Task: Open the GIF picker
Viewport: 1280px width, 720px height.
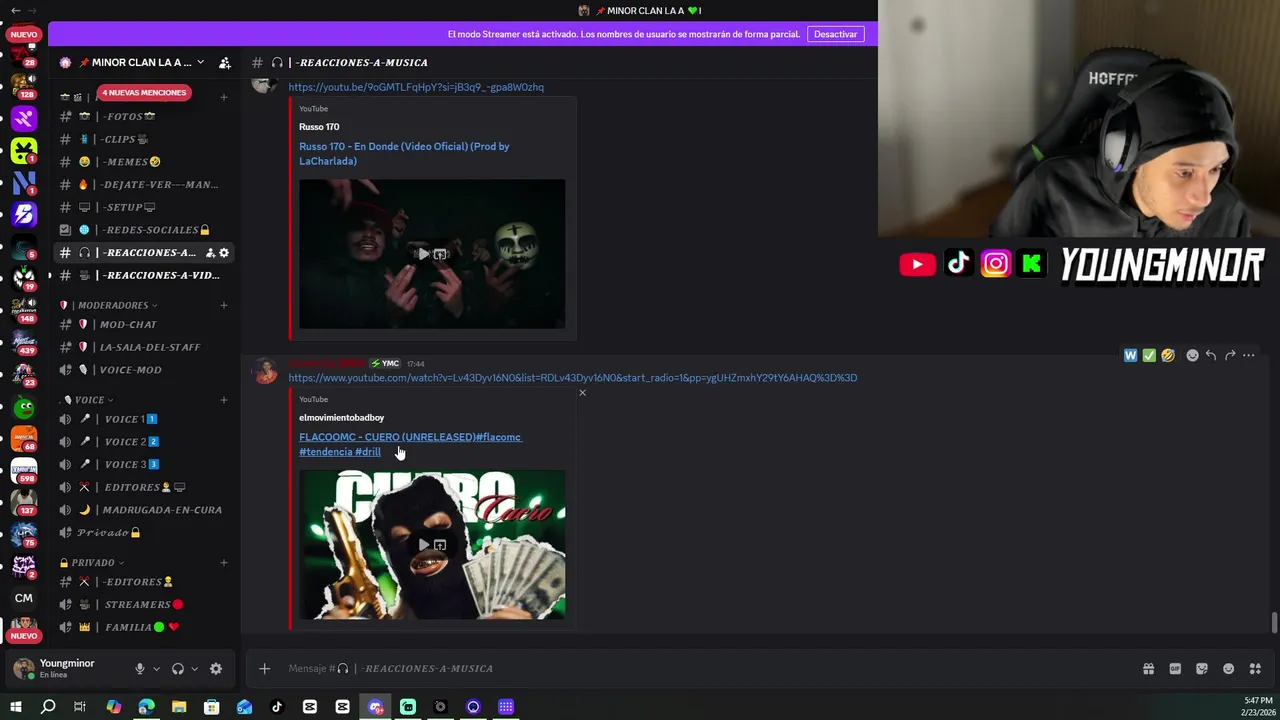Action: [1175, 669]
